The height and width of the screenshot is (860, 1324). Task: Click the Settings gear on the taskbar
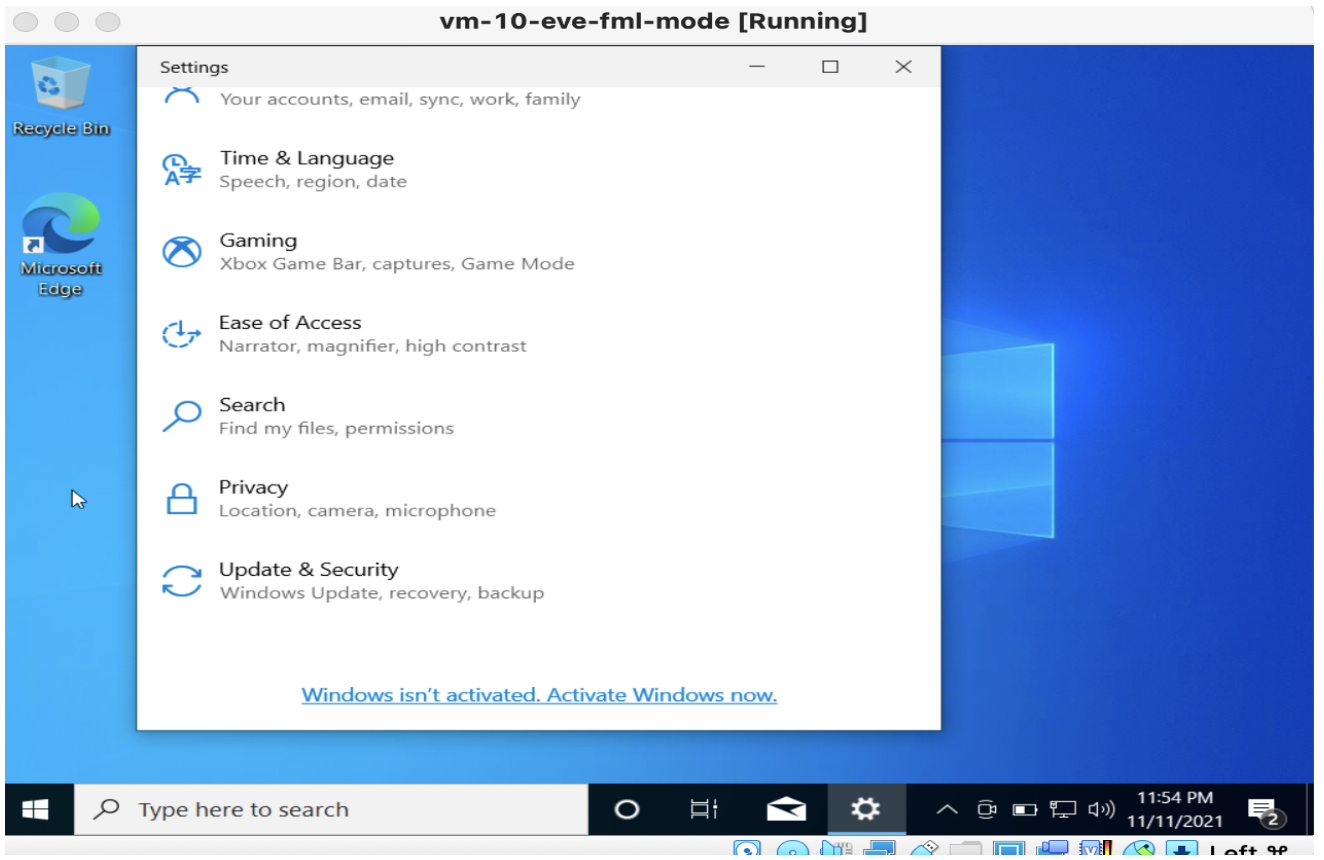[x=864, y=809]
